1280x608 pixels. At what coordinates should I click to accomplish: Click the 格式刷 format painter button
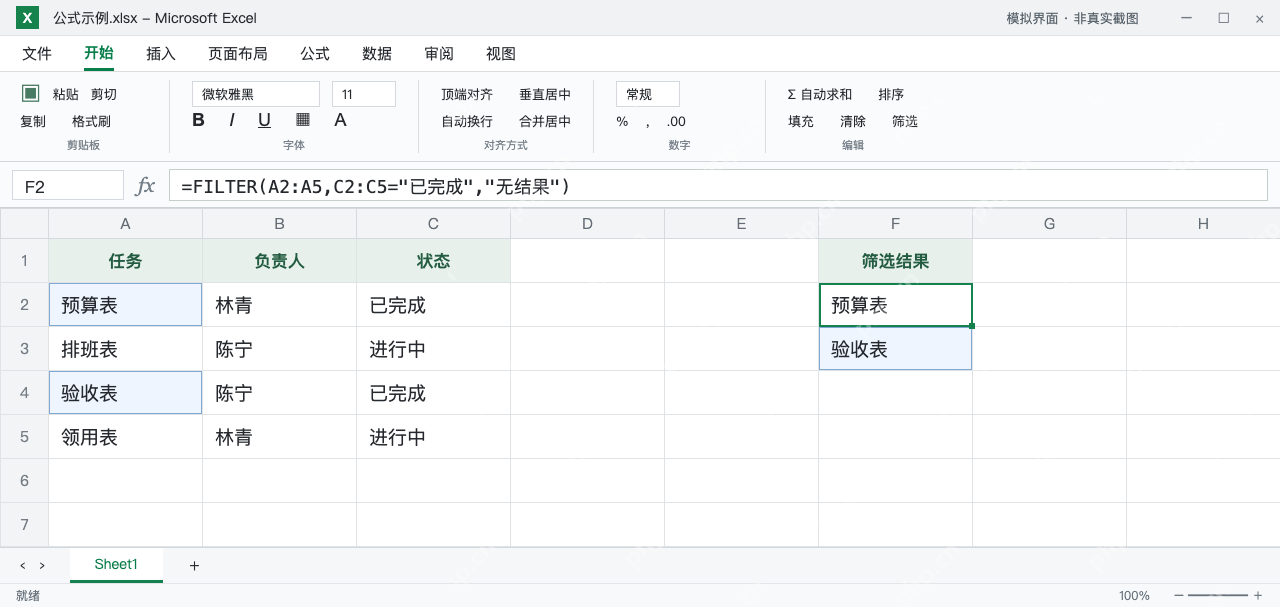[91, 121]
